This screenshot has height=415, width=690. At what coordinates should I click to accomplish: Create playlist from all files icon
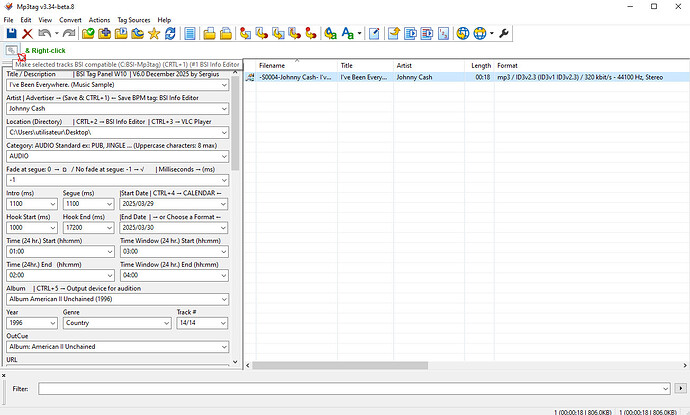[x=410, y=33]
